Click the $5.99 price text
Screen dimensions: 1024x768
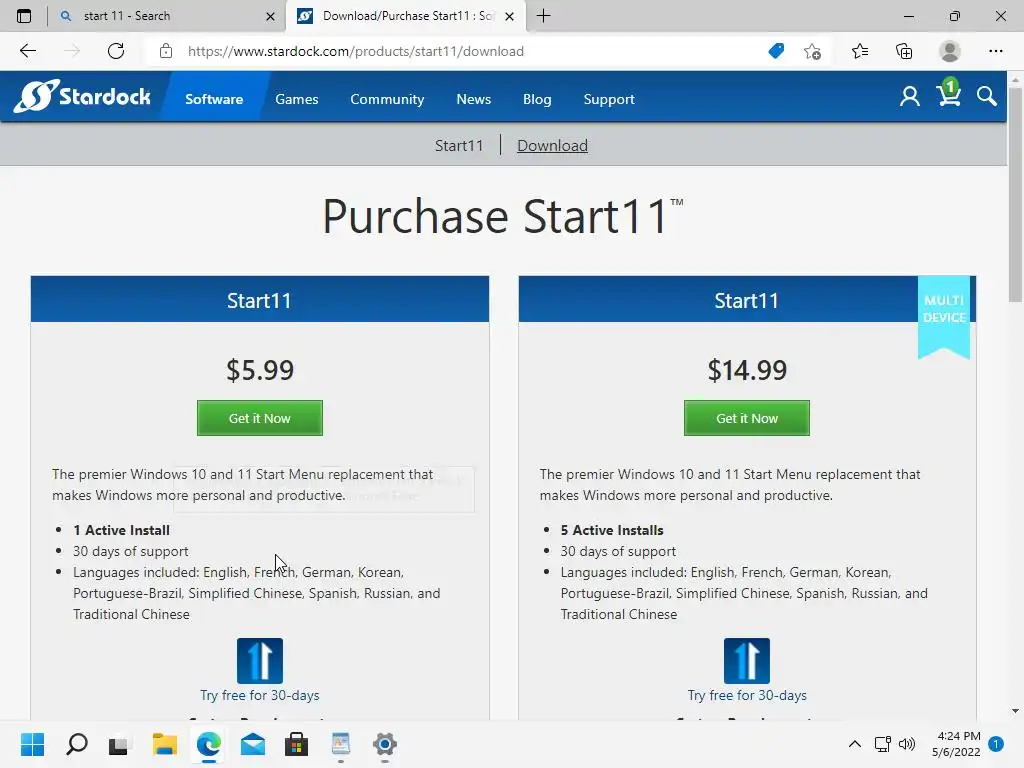click(x=259, y=370)
